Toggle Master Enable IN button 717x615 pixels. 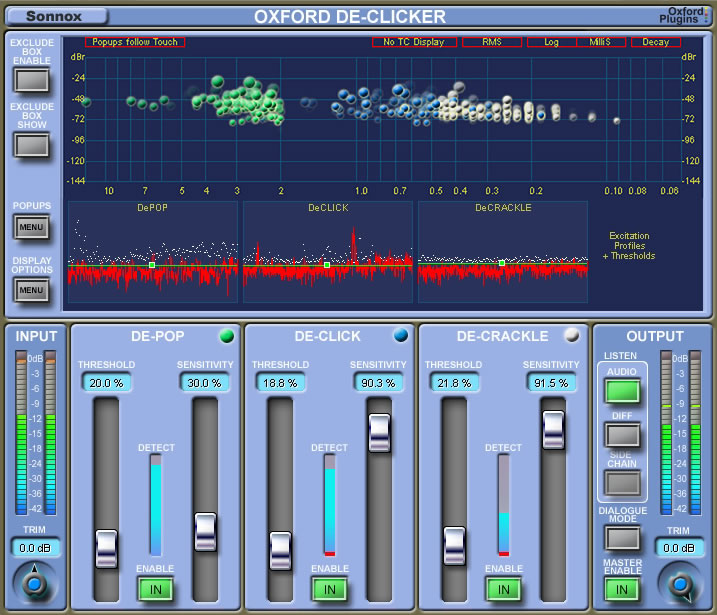pos(621,589)
